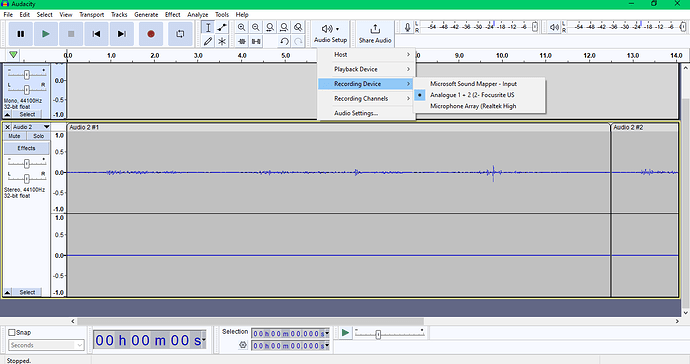This screenshot has width=690, height=364.
Task: Start playback with the green Play button
Action: click(x=45, y=34)
